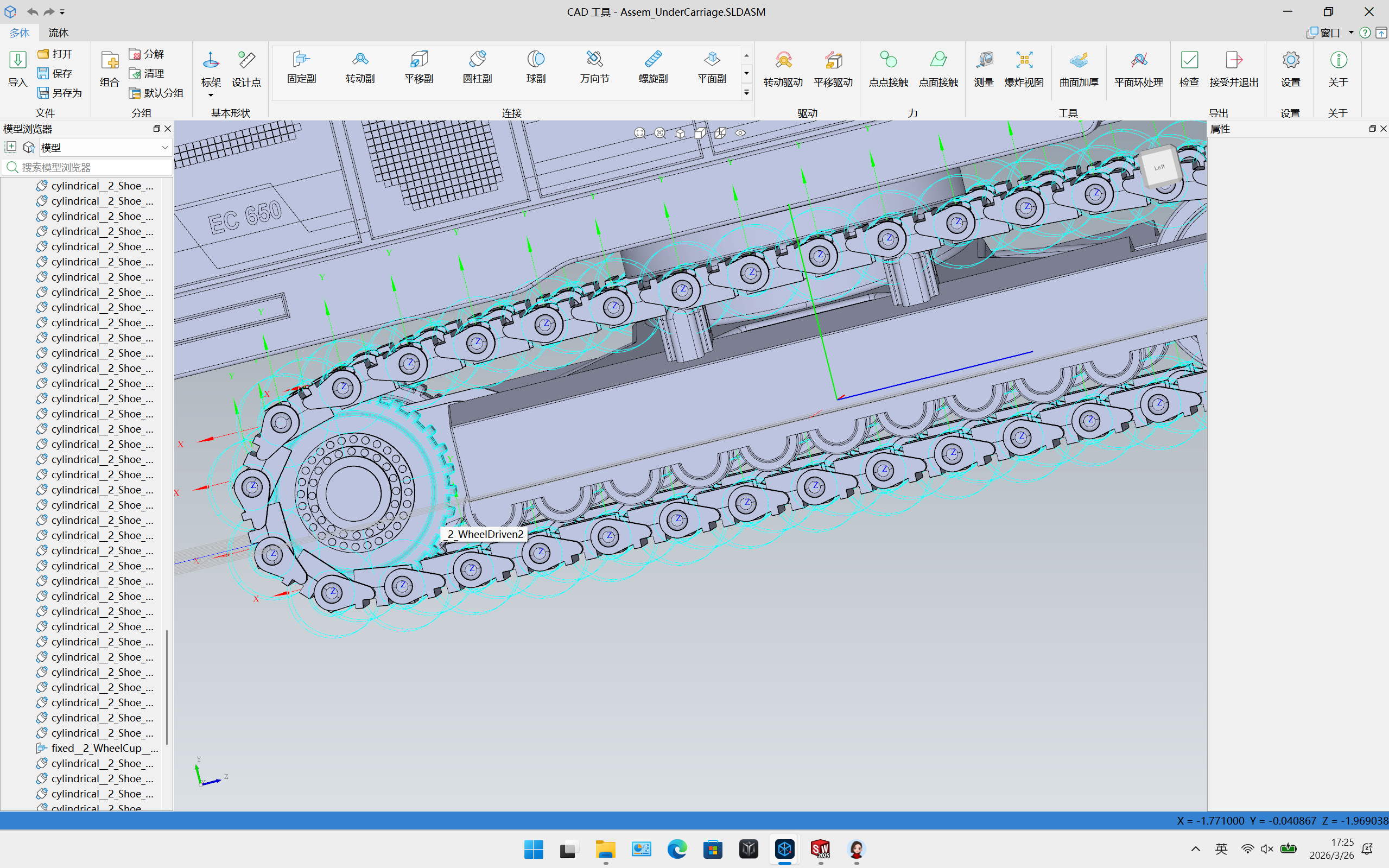
Task: Click the help question mark icon
Action: 1366,33
